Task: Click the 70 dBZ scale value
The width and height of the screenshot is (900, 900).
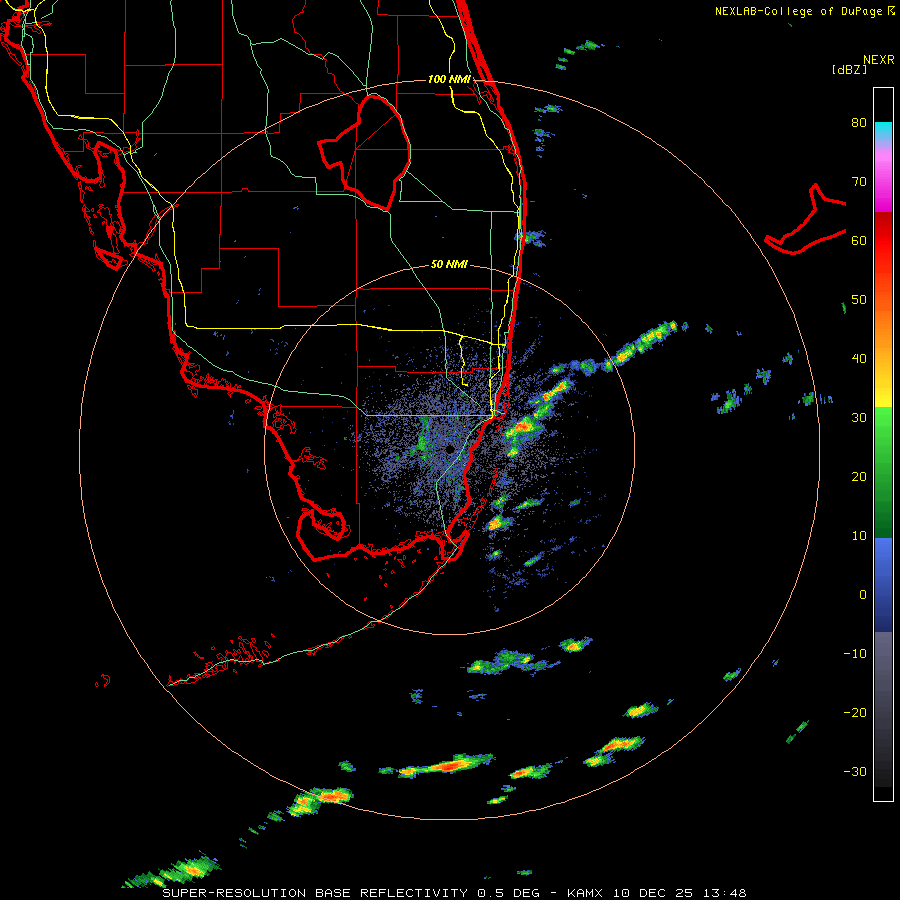Action: click(859, 181)
